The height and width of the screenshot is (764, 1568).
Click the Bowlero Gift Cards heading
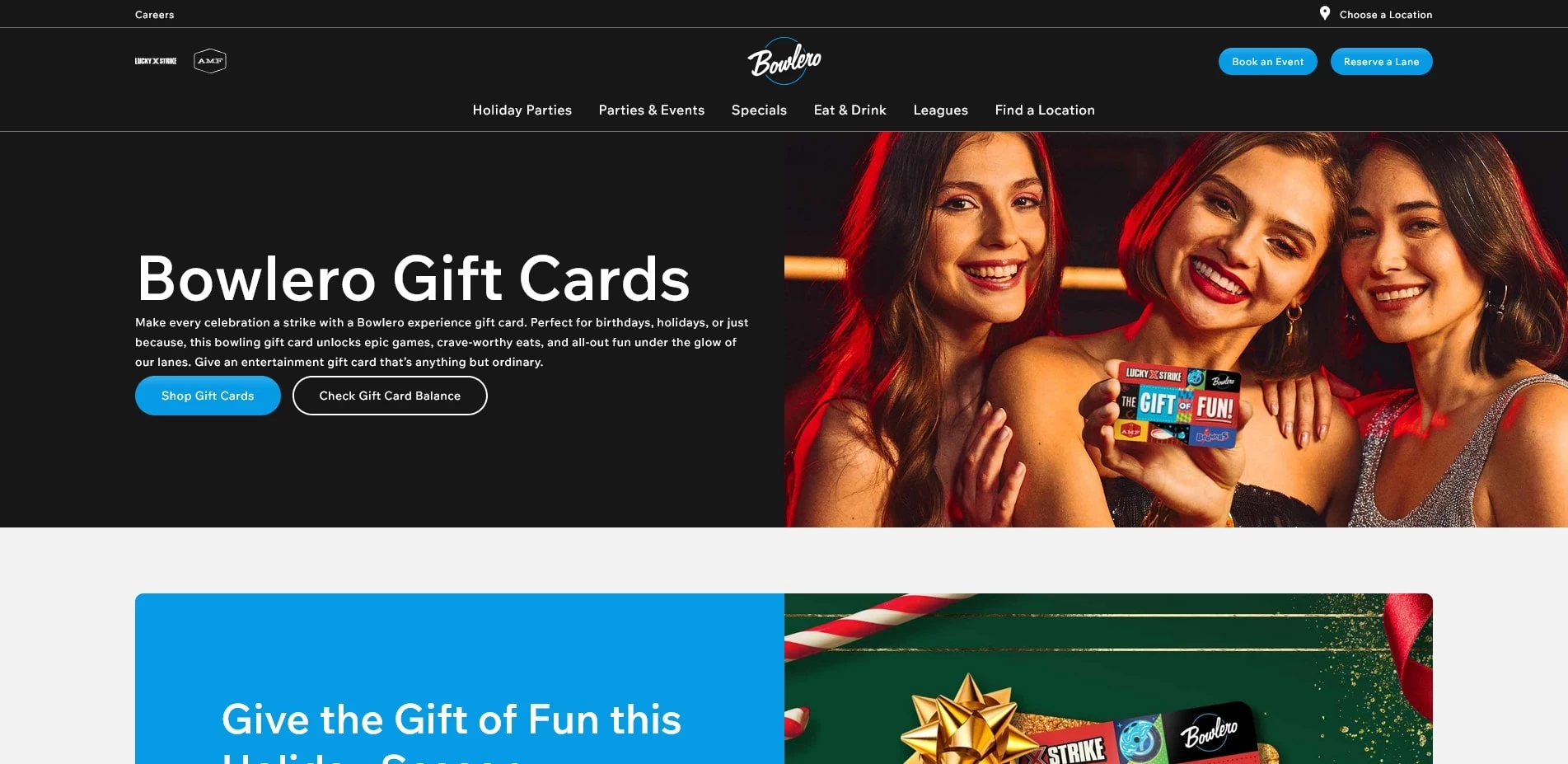tap(414, 279)
